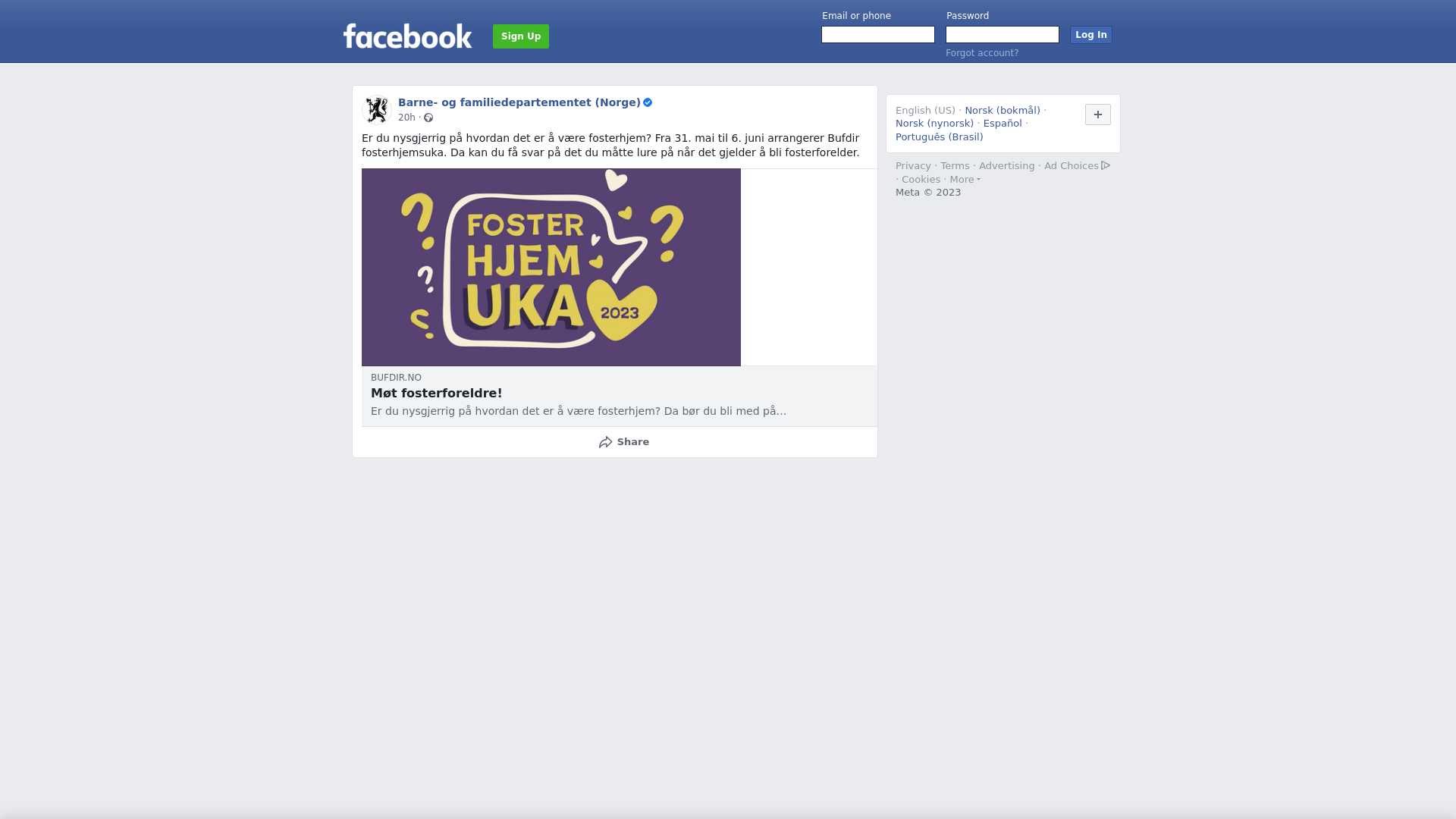Click the Sign Up button
Image resolution: width=1456 pixels, height=819 pixels.
click(521, 36)
